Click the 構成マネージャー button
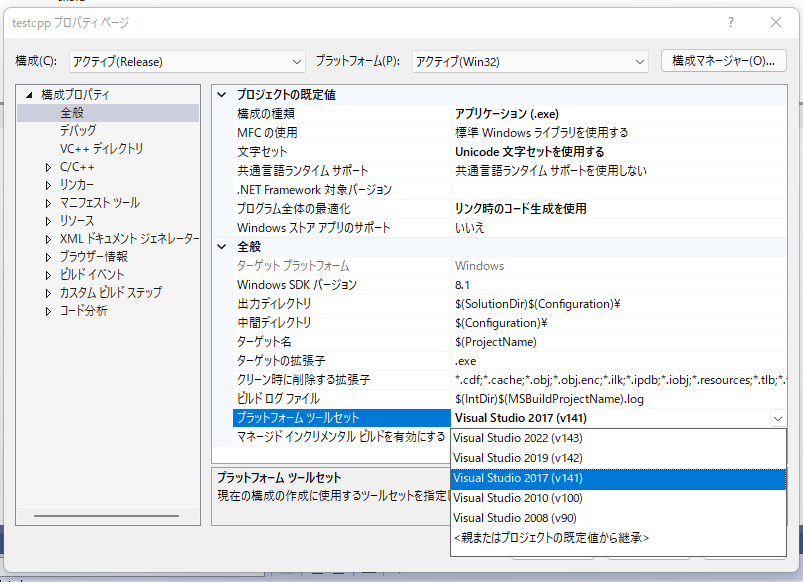The width and height of the screenshot is (803, 582). tap(723, 61)
